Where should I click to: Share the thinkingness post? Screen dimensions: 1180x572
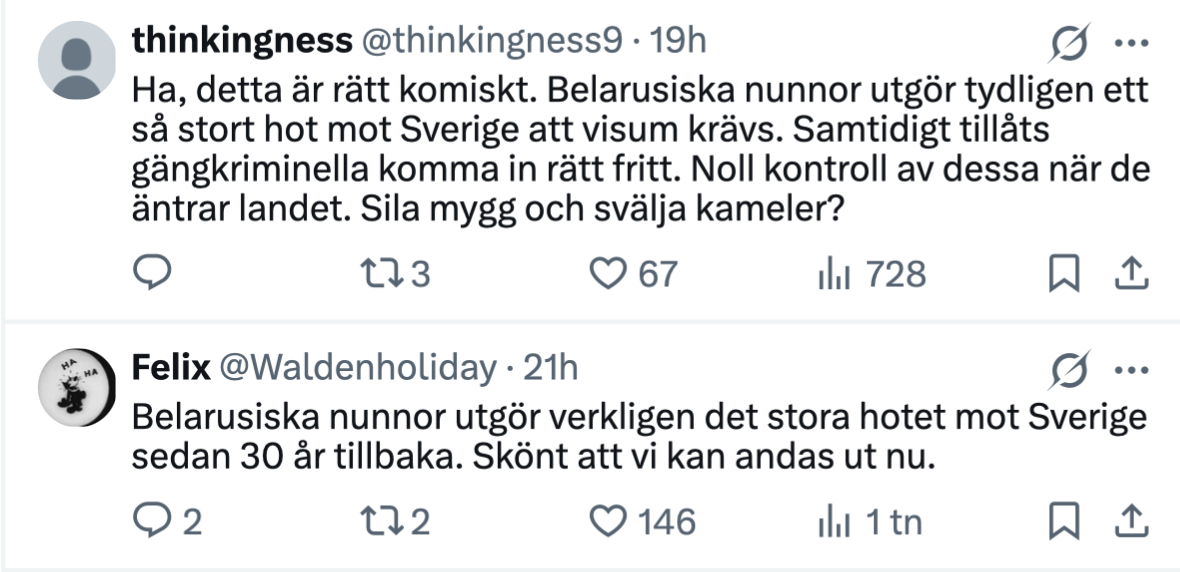(1130, 273)
